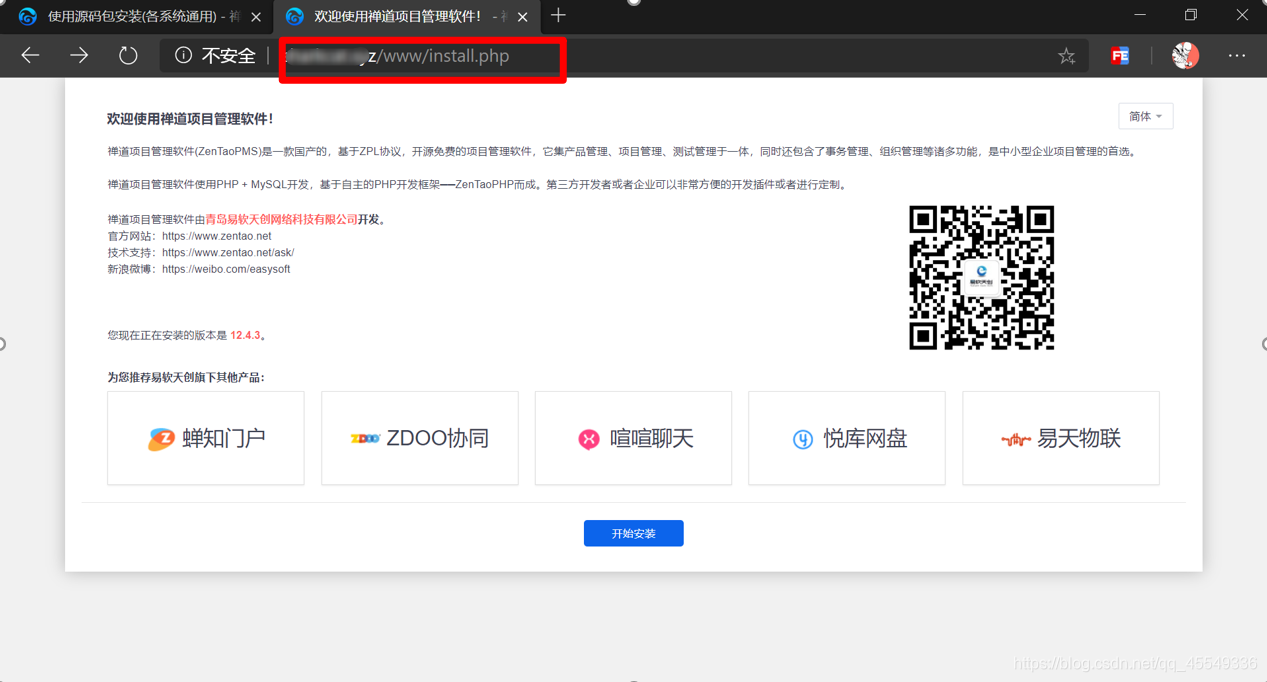This screenshot has width=1267, height=682.
Task: Click the 蝉知门户 product card
Action: [x=206, y=438]
